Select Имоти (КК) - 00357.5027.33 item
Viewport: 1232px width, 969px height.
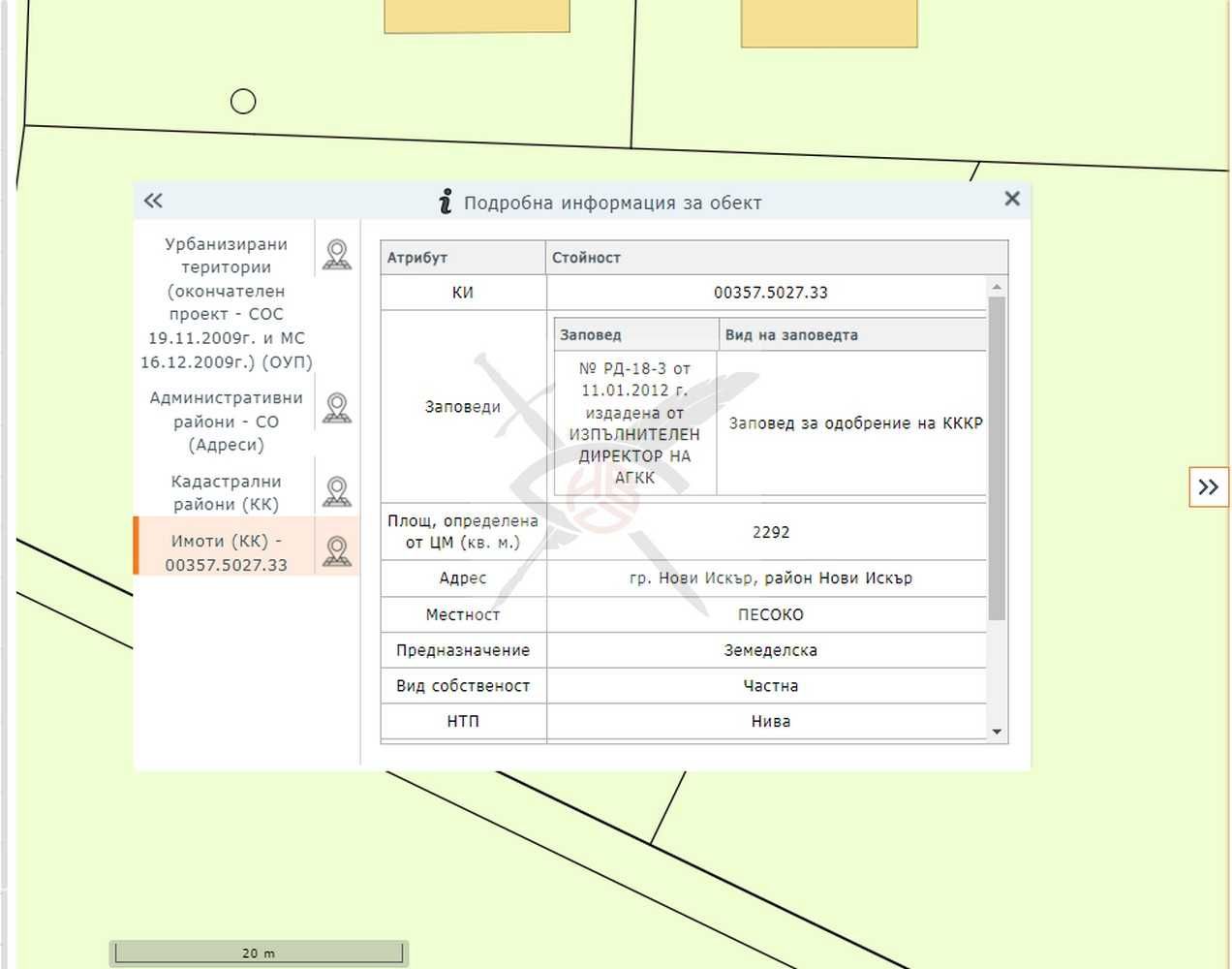click(x=226, y=552)
